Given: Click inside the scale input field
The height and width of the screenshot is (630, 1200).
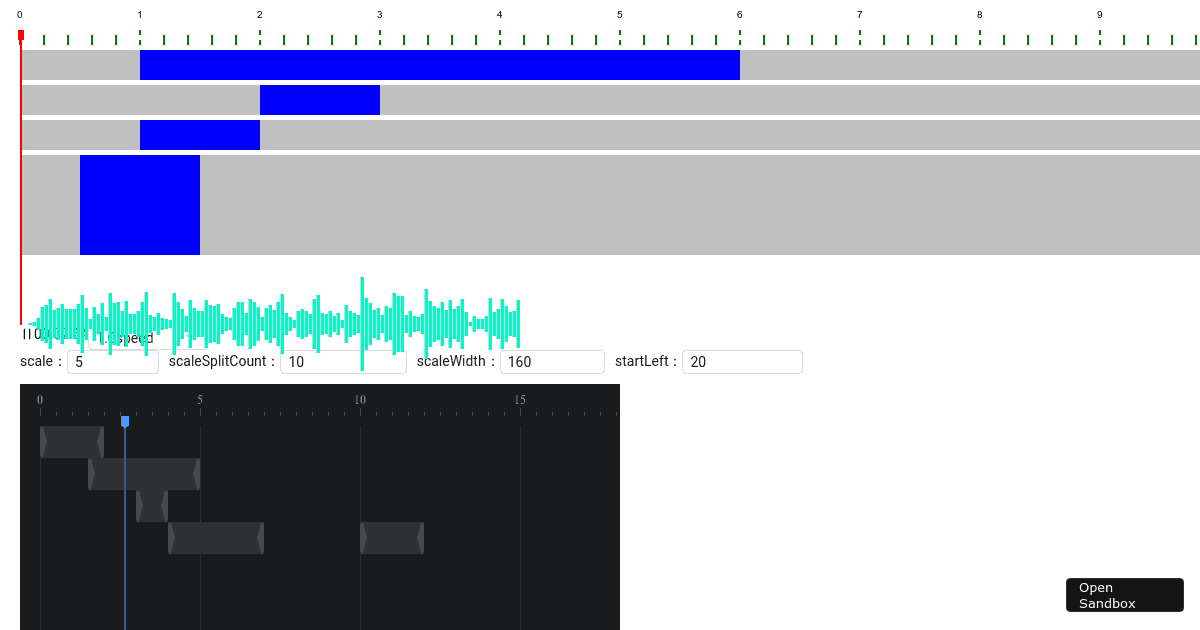Looking at the screenshot, I should pyautogui.click(x=112, y=361).
